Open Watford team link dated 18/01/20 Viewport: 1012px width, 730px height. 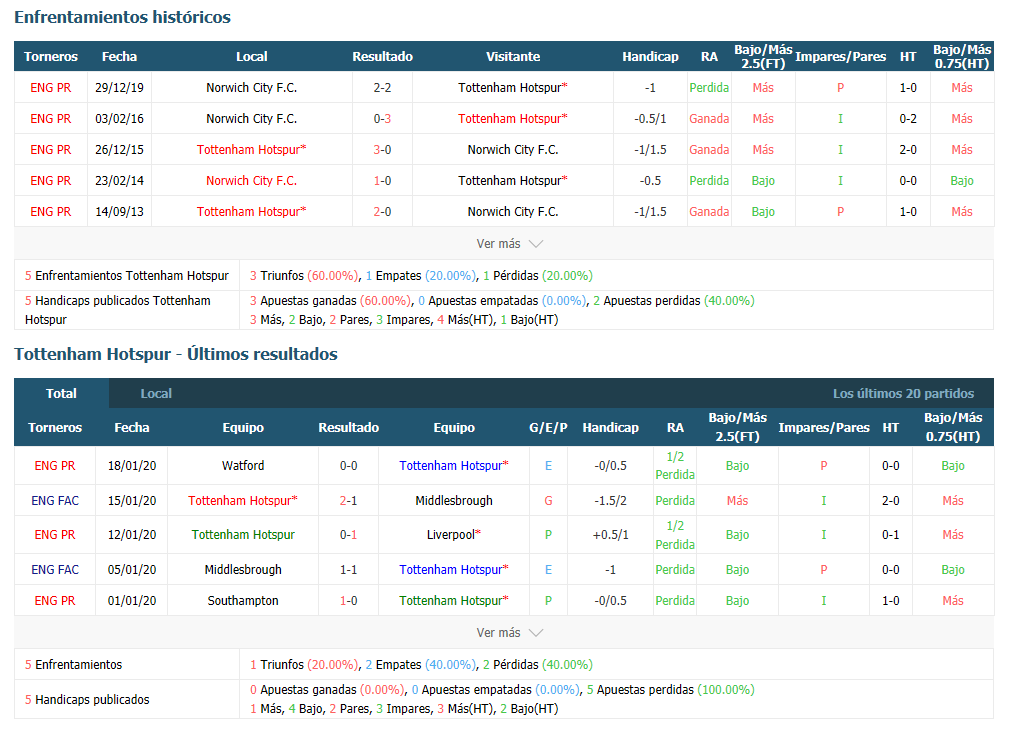coord(243,465)
